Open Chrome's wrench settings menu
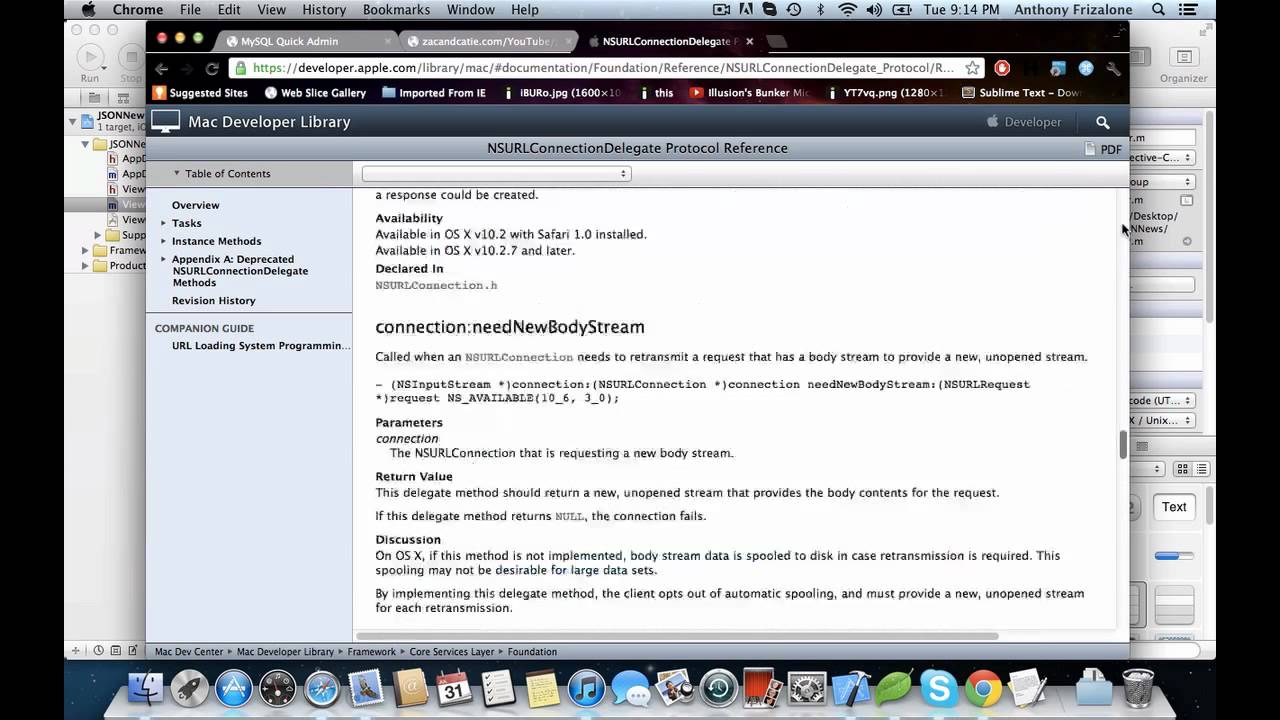 coord(1113,68)
